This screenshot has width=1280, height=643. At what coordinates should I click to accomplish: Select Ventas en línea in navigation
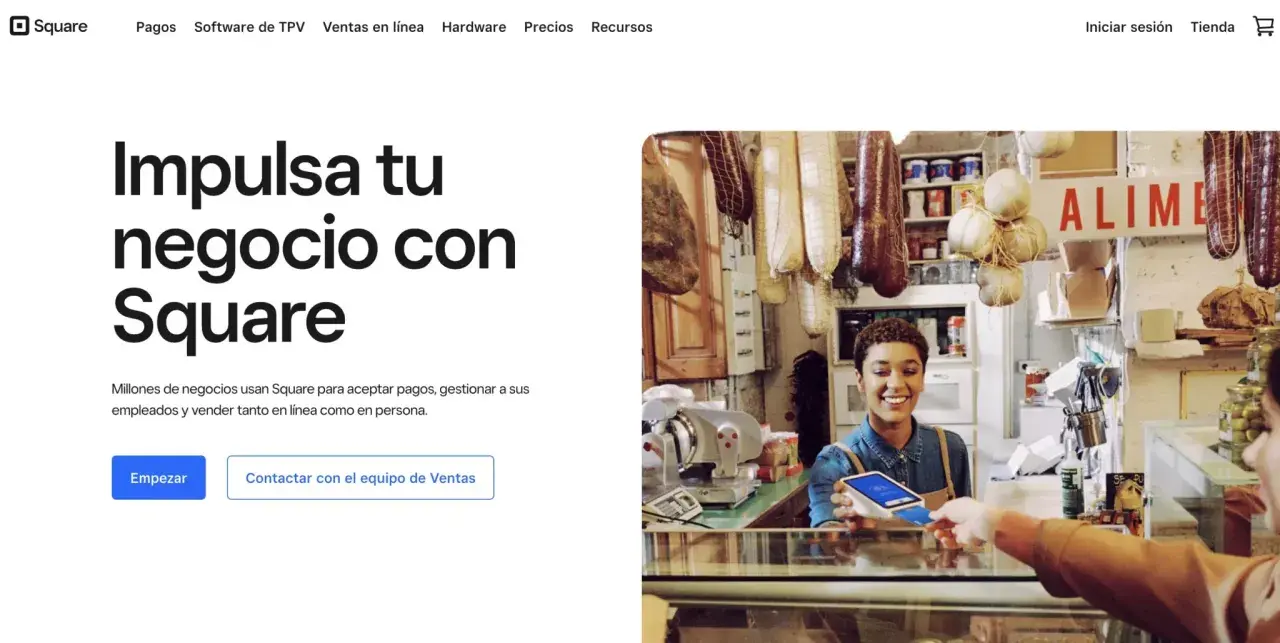tap(373, 27)
